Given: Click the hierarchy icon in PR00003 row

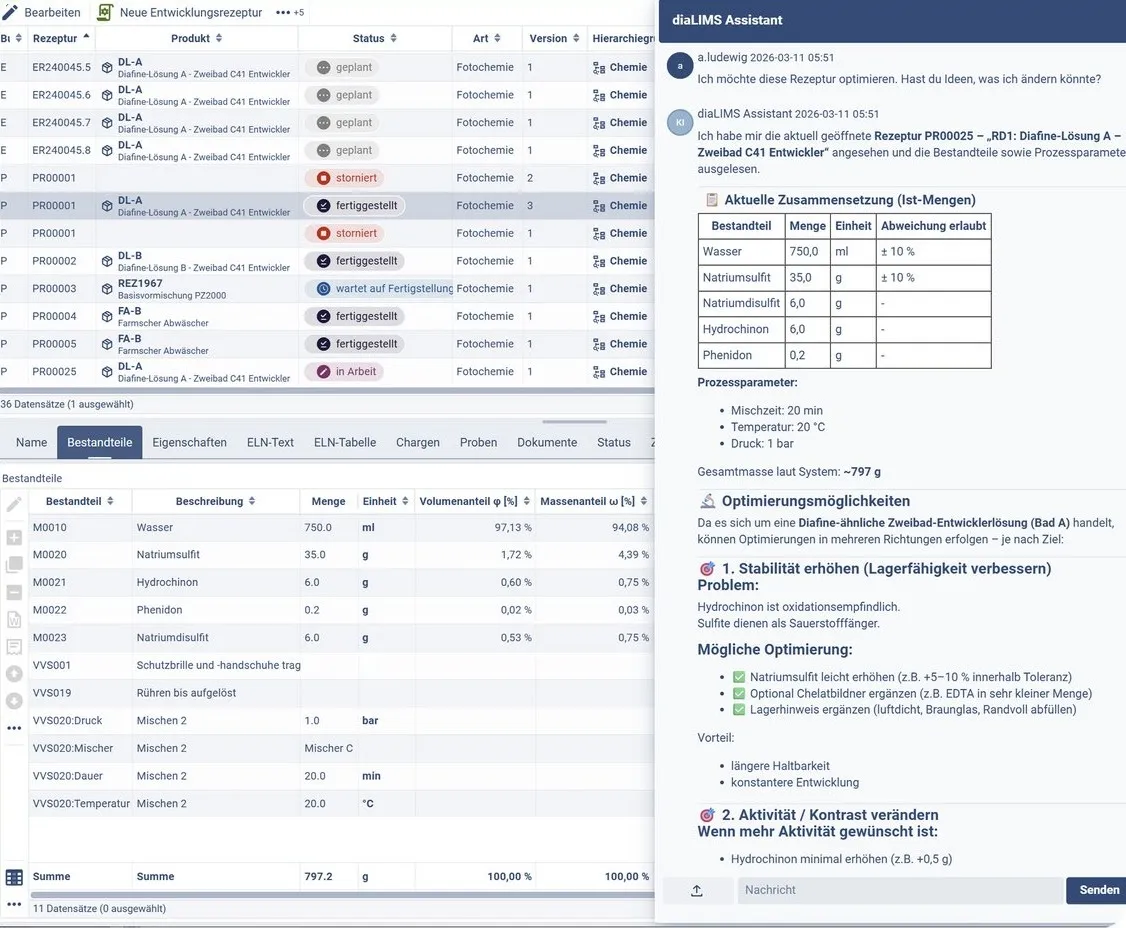Looking at the screenshot, I should pos(599,289).
